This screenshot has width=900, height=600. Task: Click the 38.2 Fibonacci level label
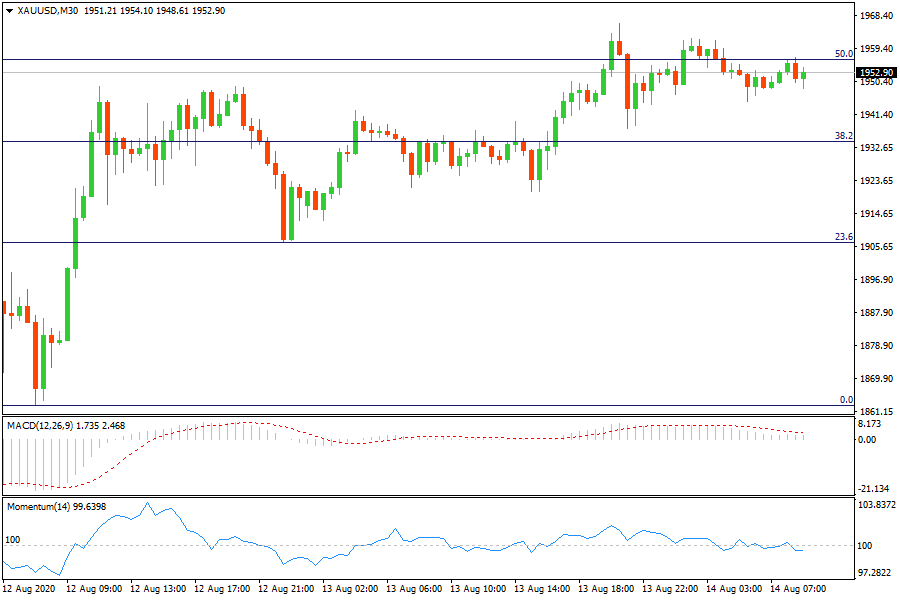(x=843, y=136)
